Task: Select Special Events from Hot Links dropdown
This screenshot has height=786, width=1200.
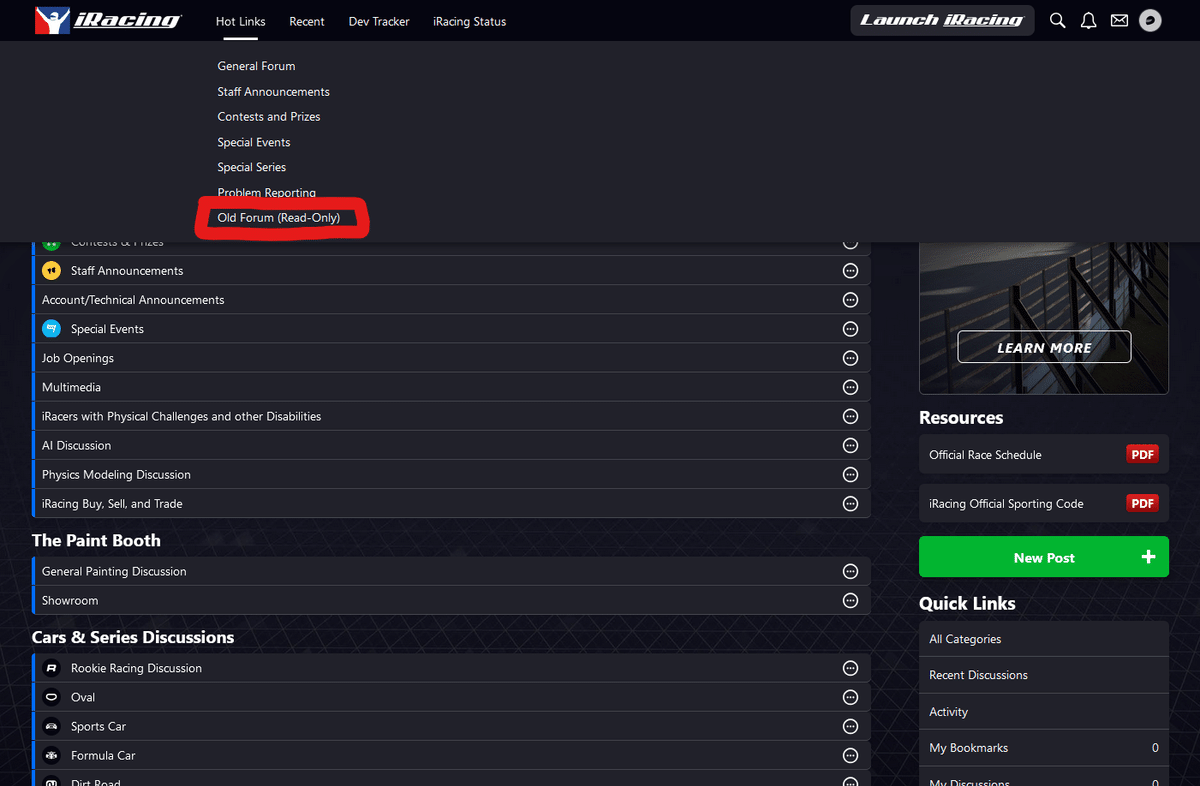Action: [254, 142]
